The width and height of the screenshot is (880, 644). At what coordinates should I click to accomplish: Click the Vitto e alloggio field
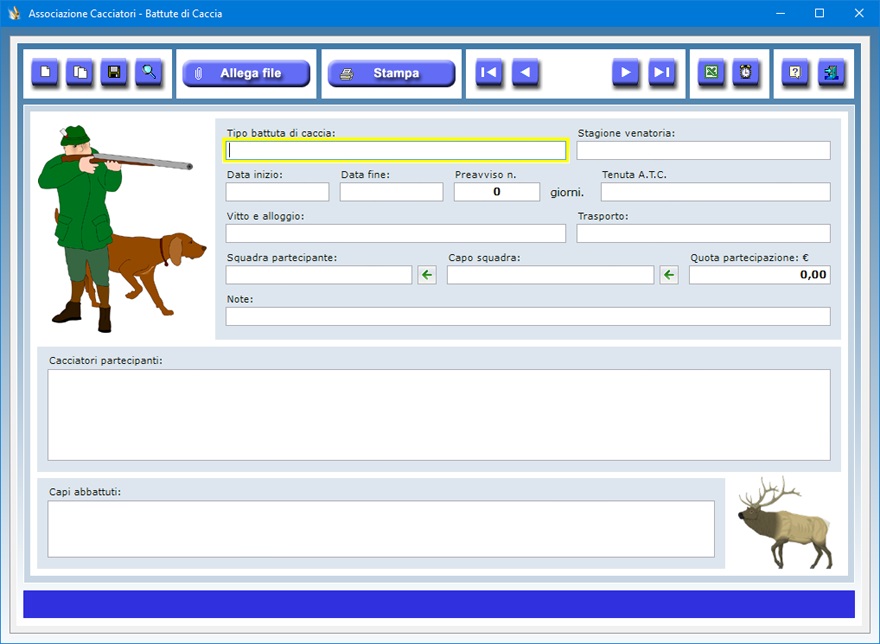(x=396, y=234)
